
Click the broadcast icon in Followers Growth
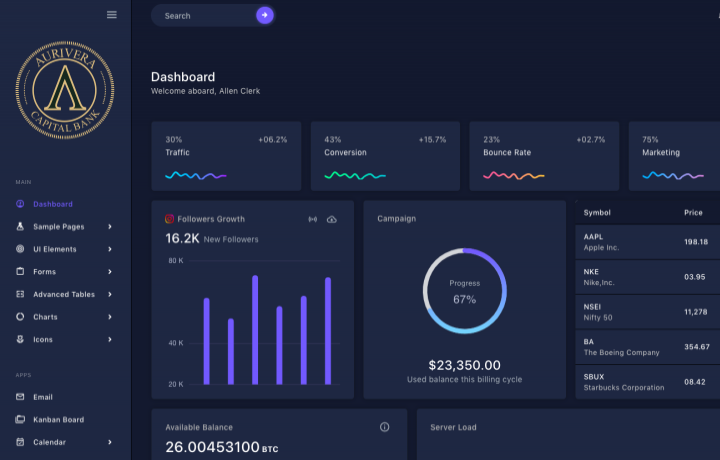click(x=312, y=219)
